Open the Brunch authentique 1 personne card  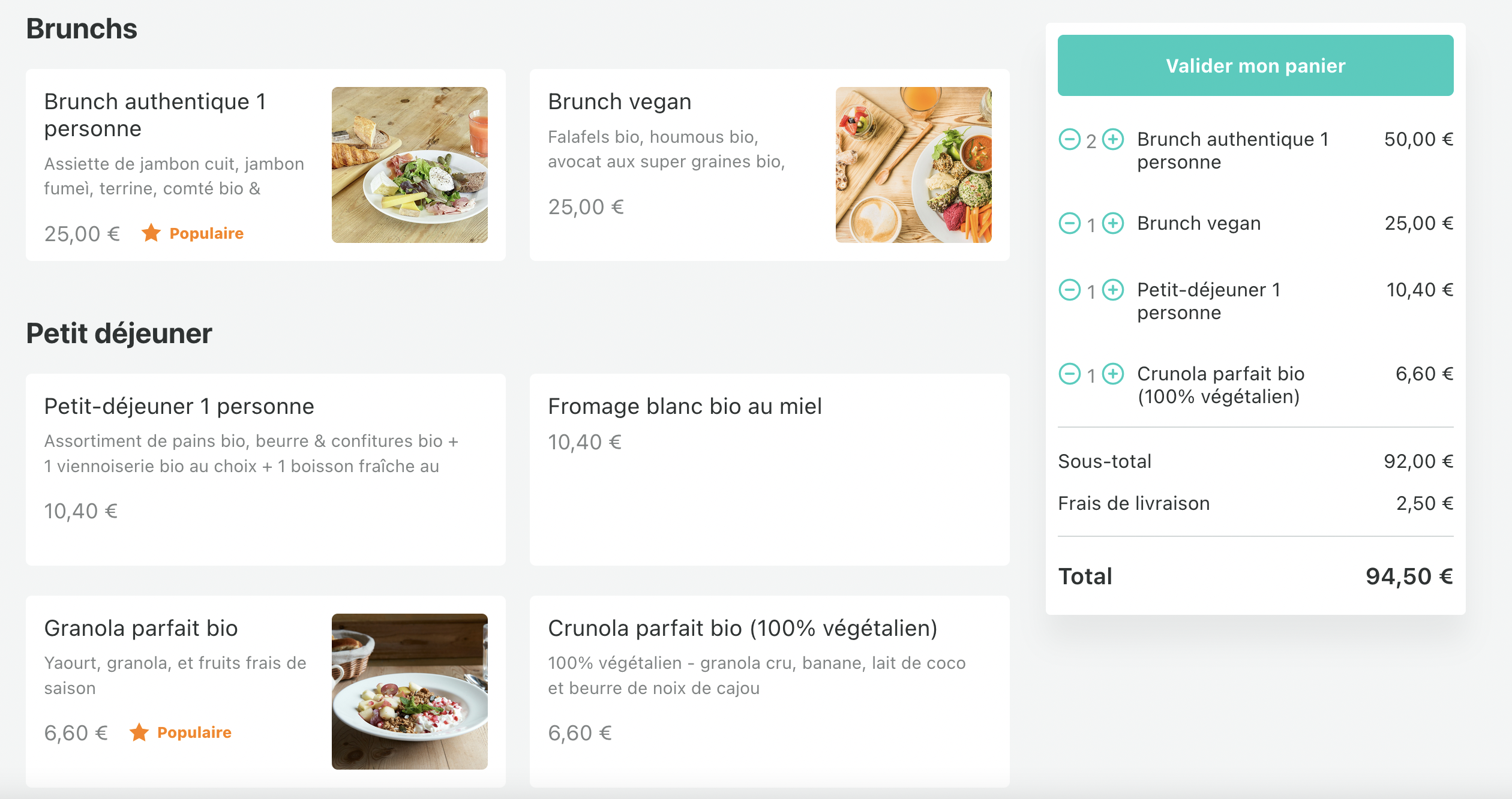point(265,166)
